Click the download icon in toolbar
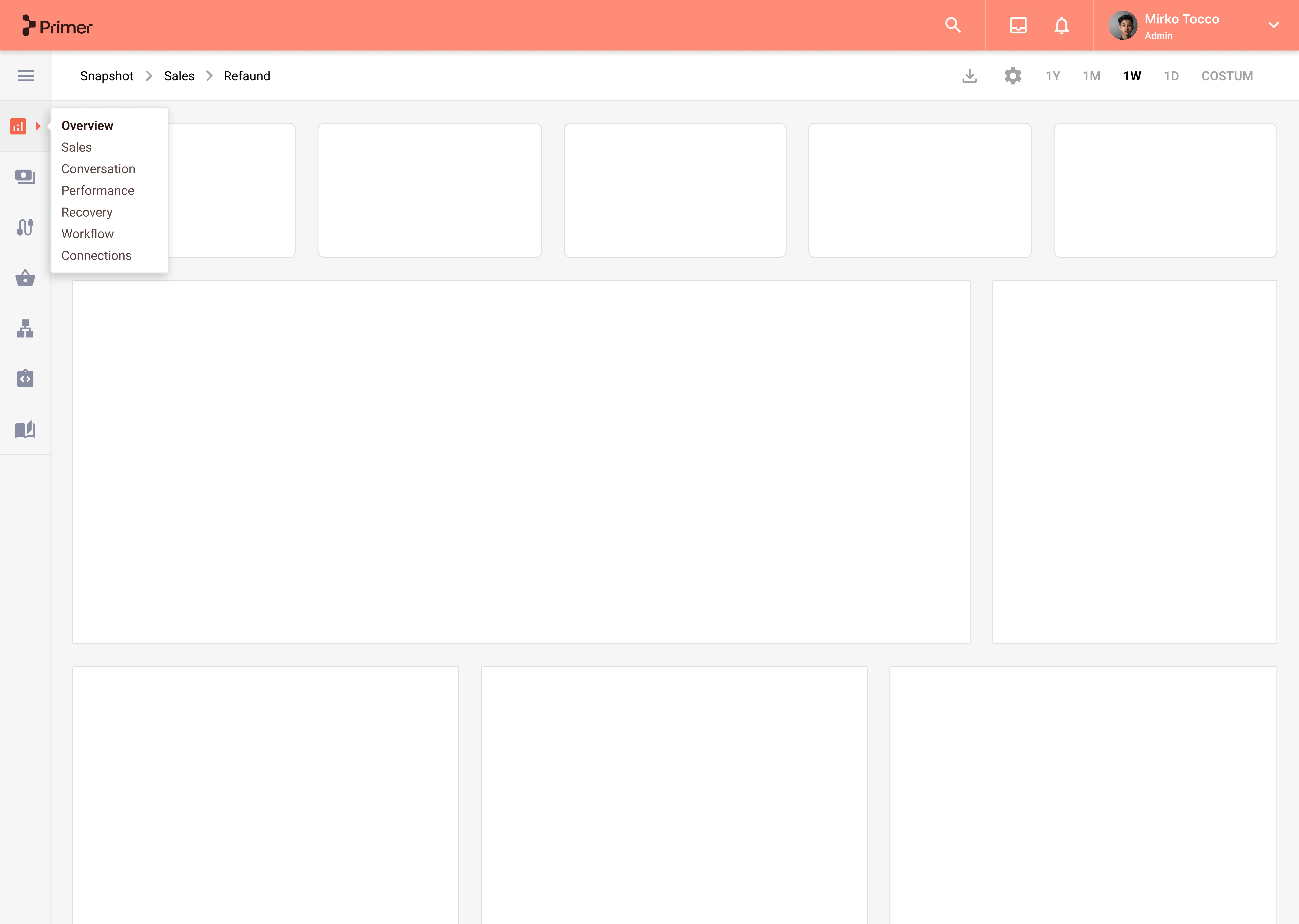Image resolution: width=1299 pixels, height=924 pixels. [x=970, y=76]
